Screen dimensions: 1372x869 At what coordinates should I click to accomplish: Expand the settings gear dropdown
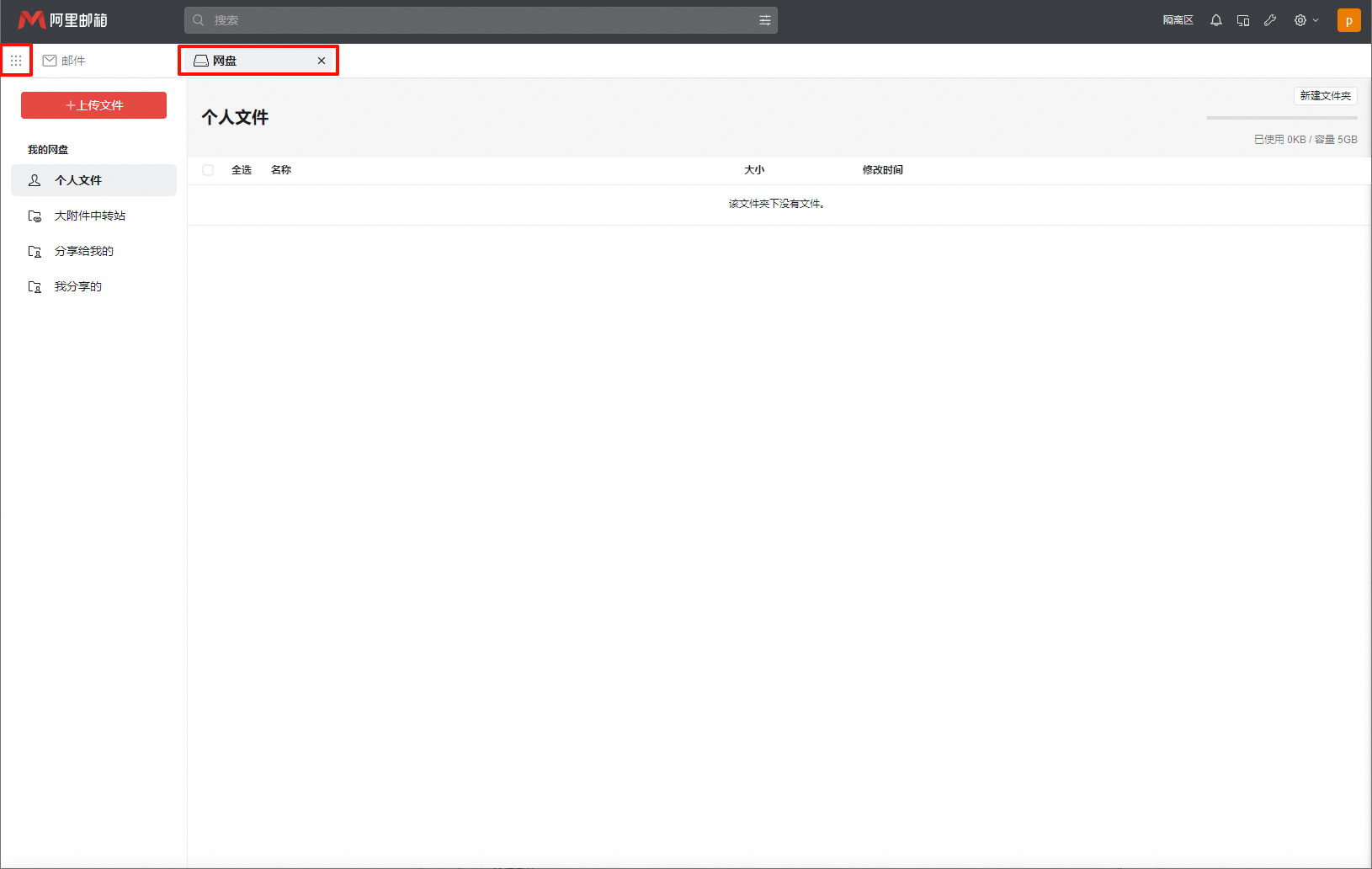pos(1306,20)
